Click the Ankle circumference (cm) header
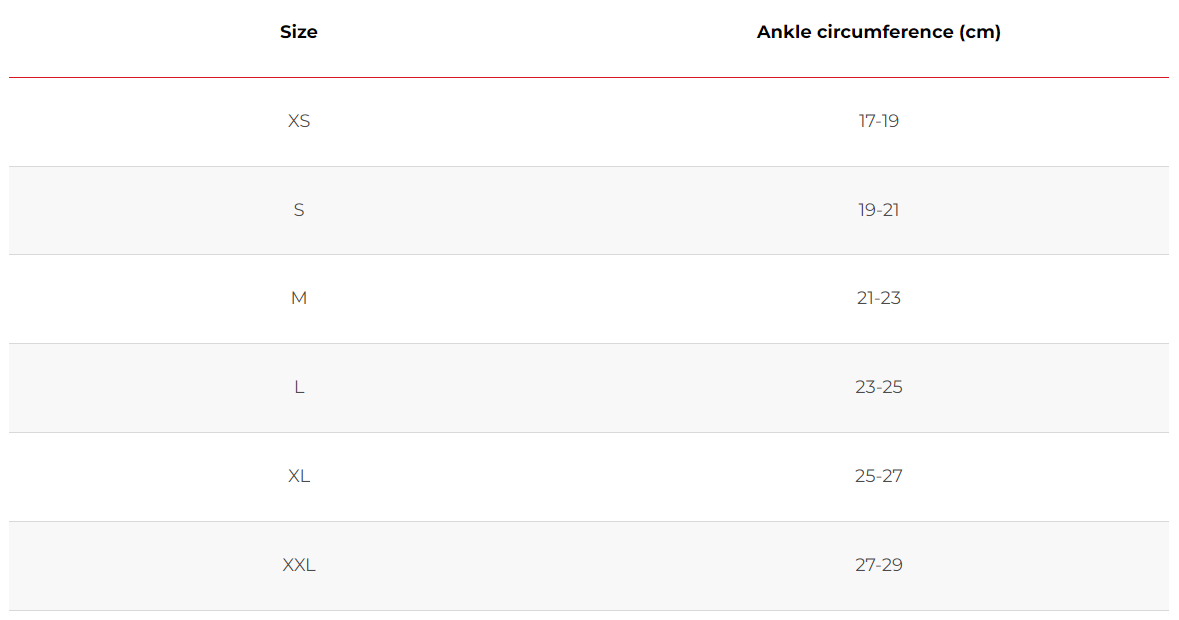Viewport: 1179px width, 620px height. coord(878,32)
